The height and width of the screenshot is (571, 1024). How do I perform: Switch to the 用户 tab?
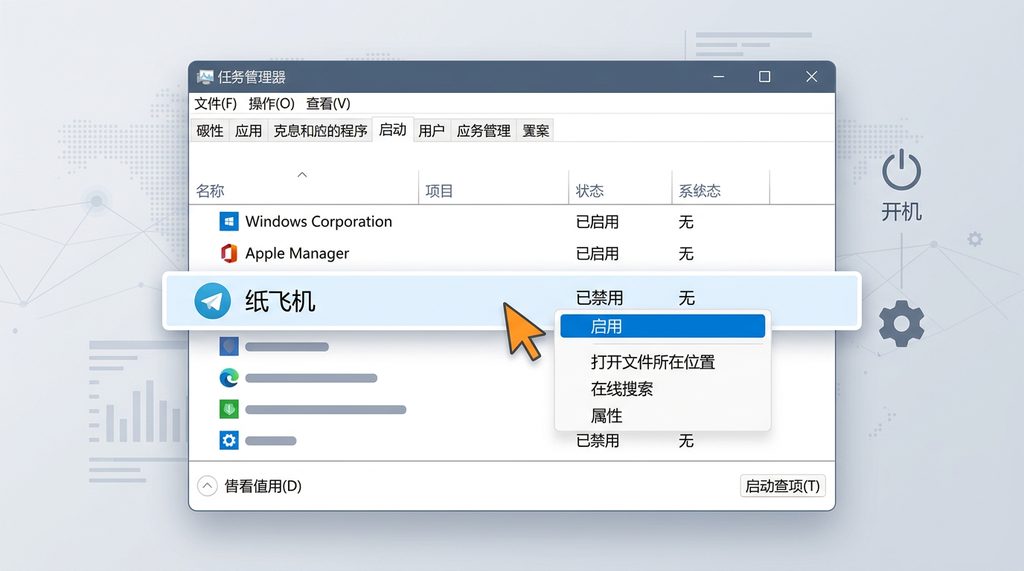(432, 131)
